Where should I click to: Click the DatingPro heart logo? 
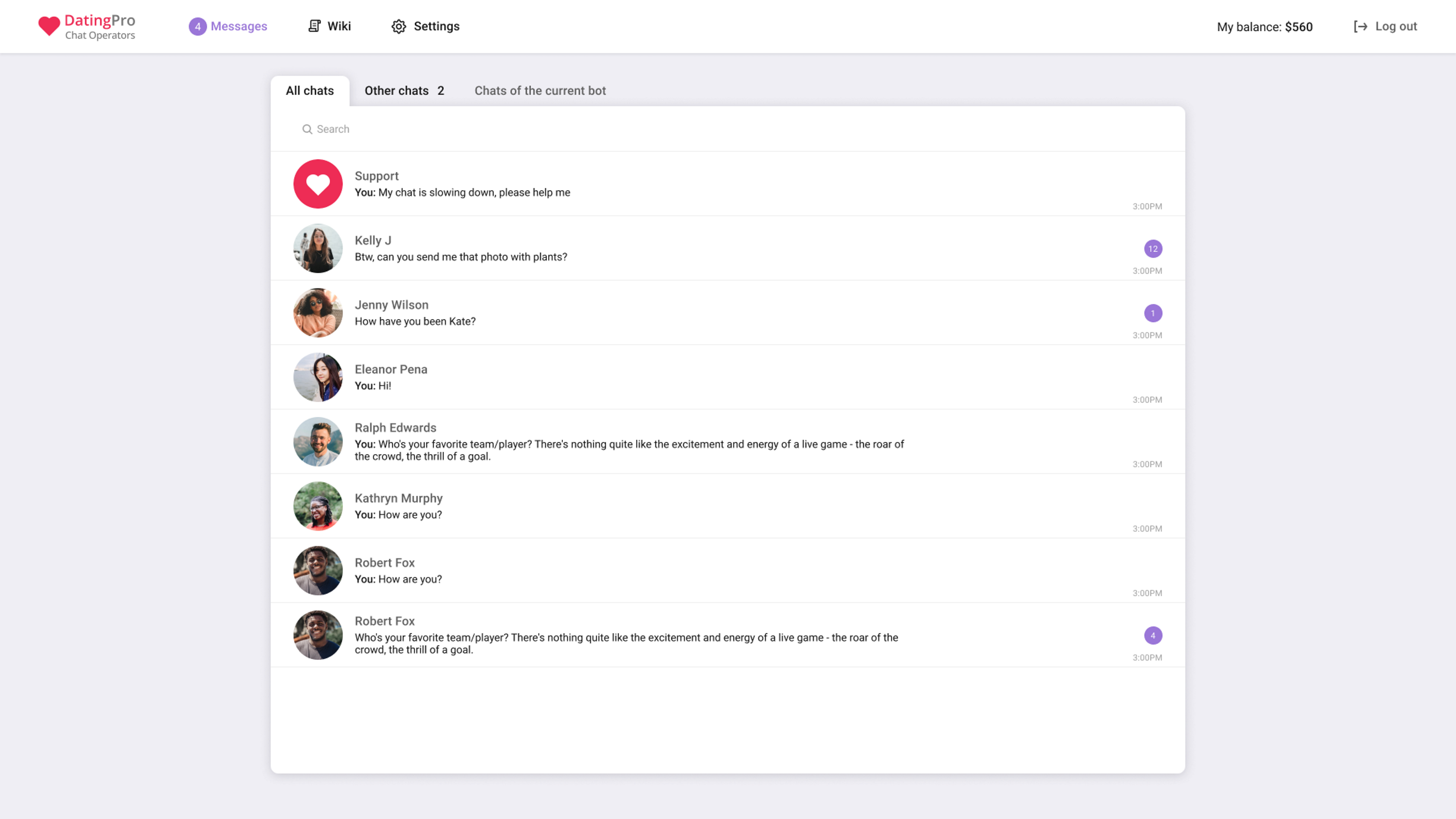point(49,26)
